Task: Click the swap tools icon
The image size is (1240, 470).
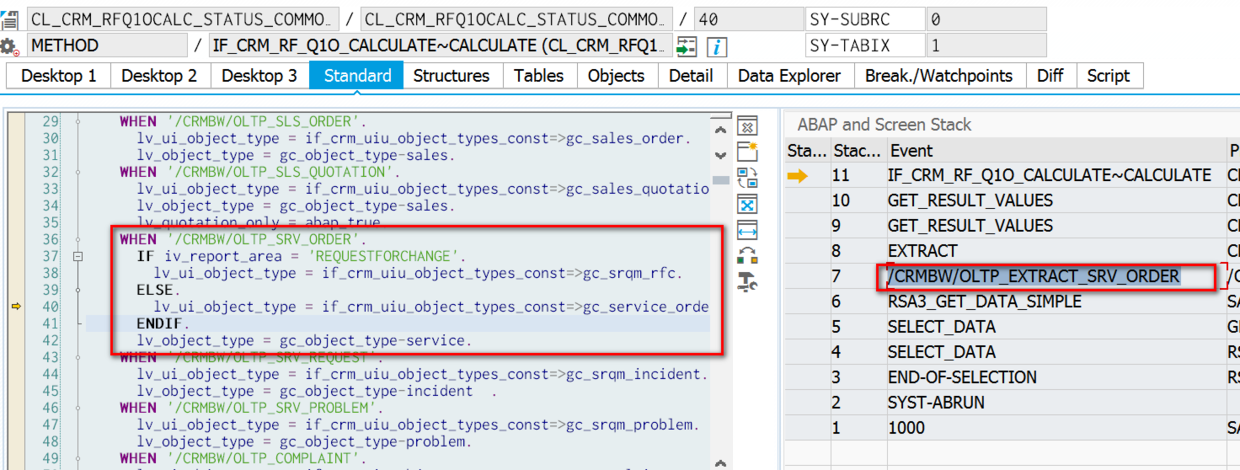Action: pyautogui.click(x=747, y=178)
